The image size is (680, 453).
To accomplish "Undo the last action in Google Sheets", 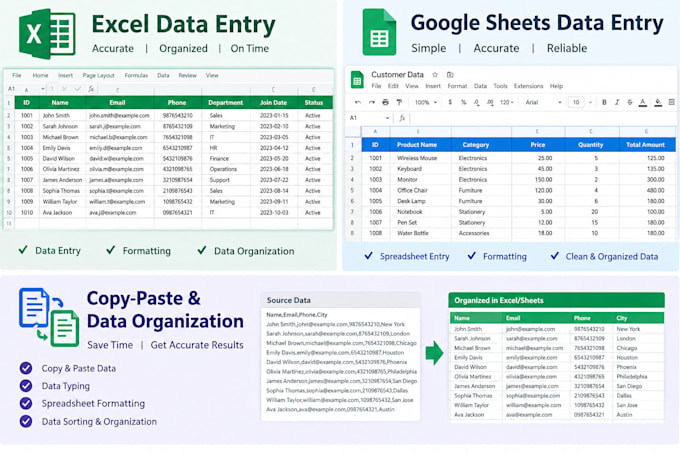I will click(358, 102).
